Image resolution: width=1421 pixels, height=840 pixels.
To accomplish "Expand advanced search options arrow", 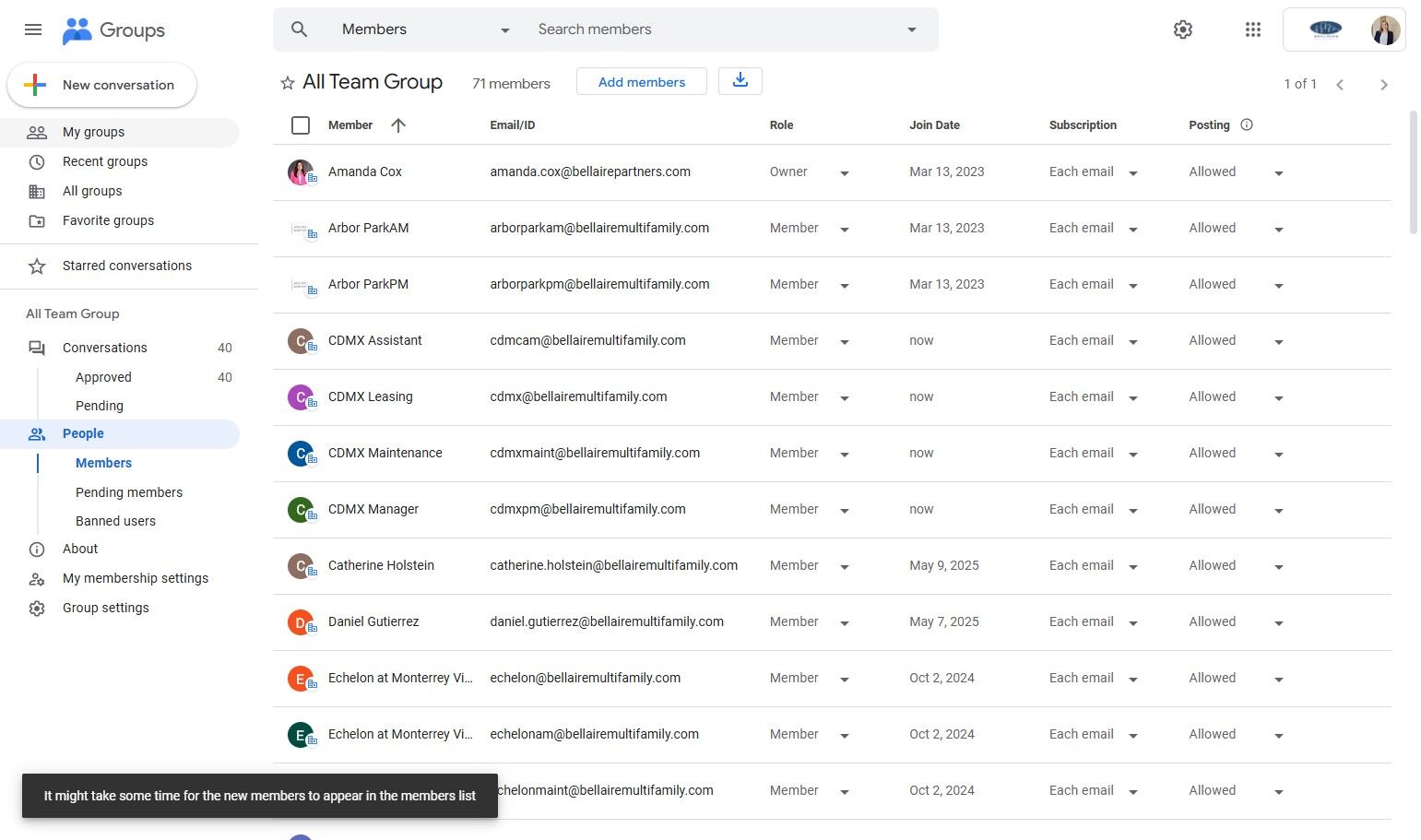I will coord(912,30).
